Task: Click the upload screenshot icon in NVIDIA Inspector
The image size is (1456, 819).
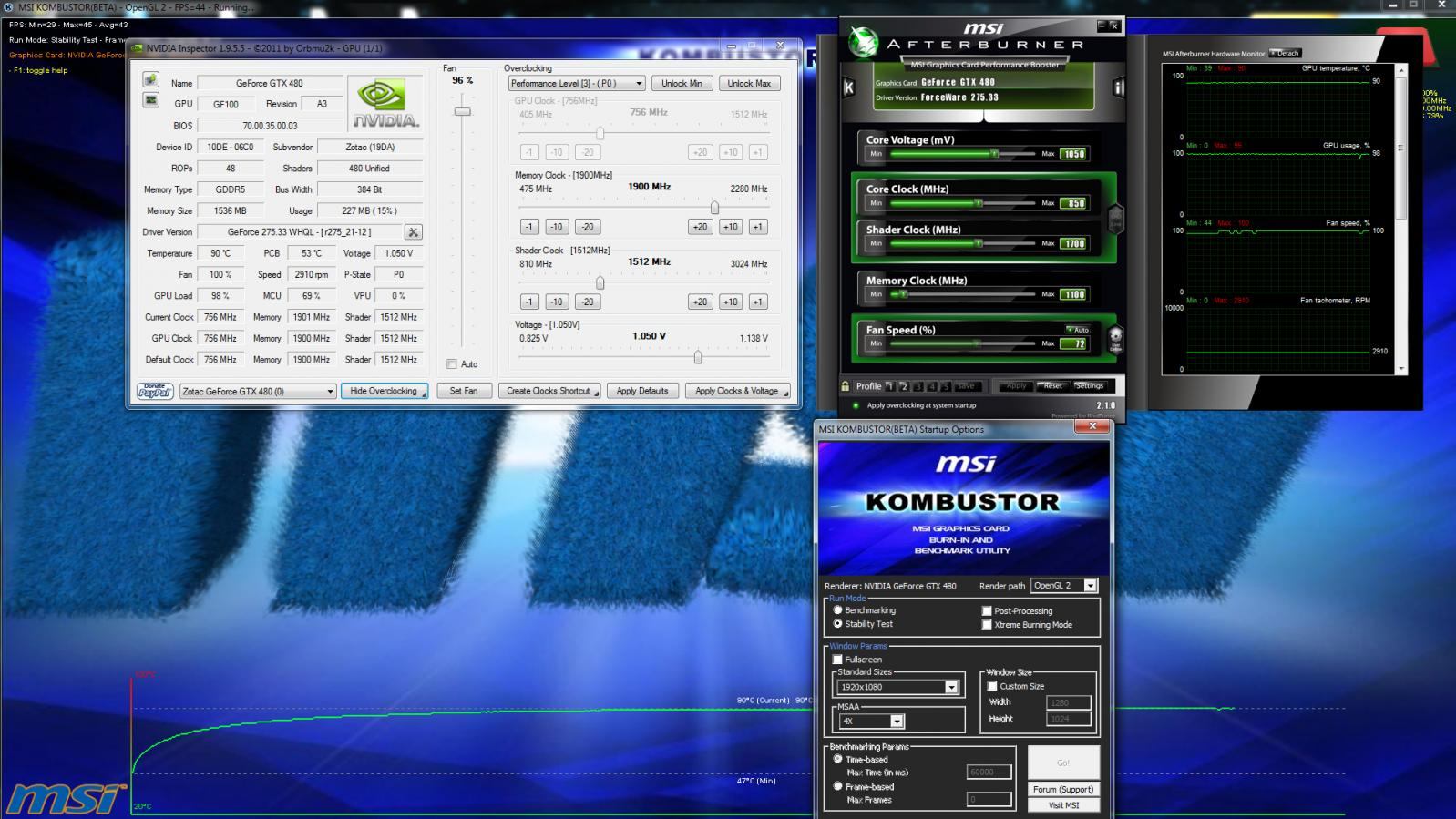Action: (x=151, y=80)
